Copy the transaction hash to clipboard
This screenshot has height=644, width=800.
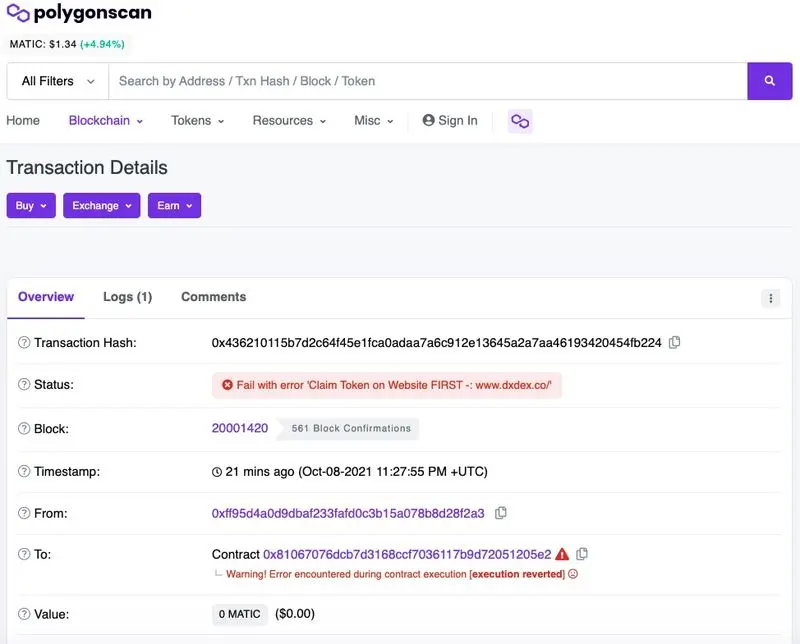click(675, 342)
